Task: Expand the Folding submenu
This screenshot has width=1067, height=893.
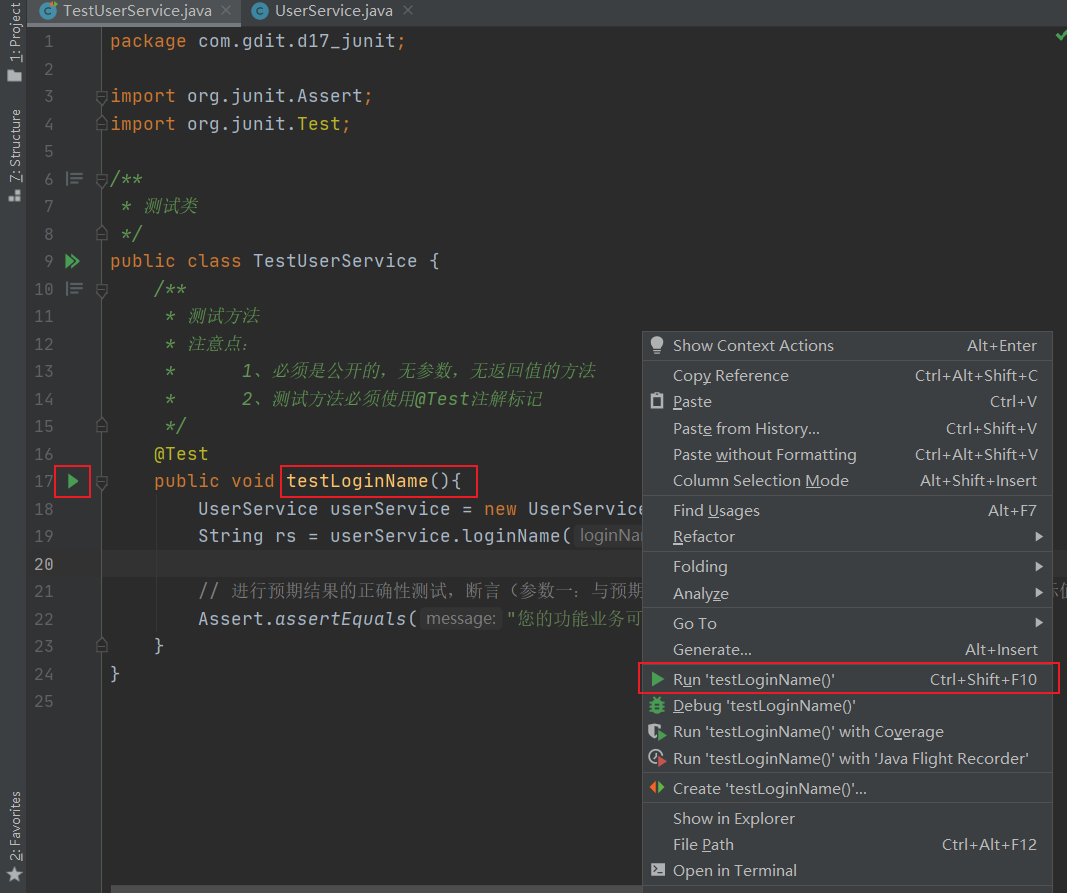Action: click(700, 567)
